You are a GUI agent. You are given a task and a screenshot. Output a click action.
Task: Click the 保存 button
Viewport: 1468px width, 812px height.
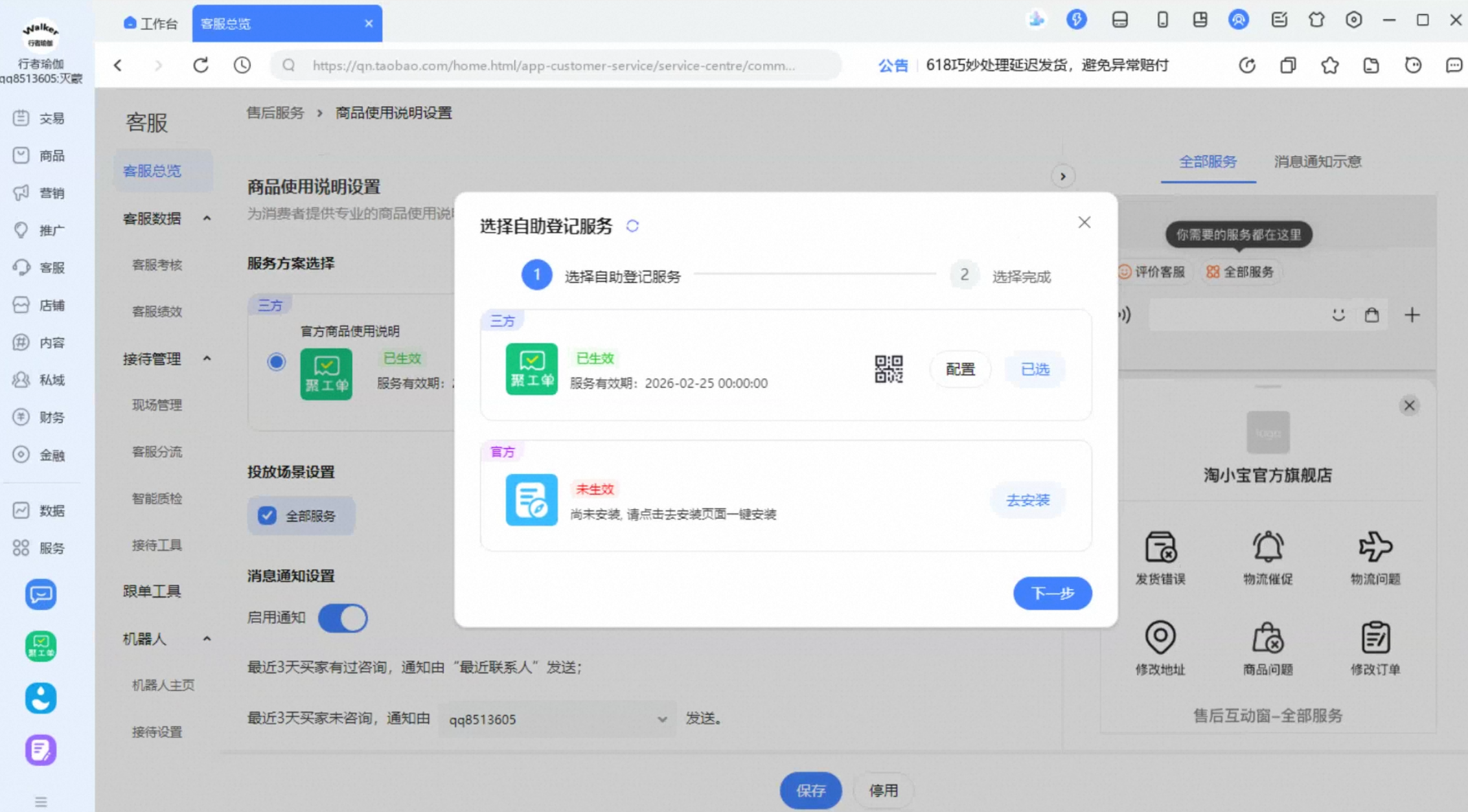click(x=810, y=791)
